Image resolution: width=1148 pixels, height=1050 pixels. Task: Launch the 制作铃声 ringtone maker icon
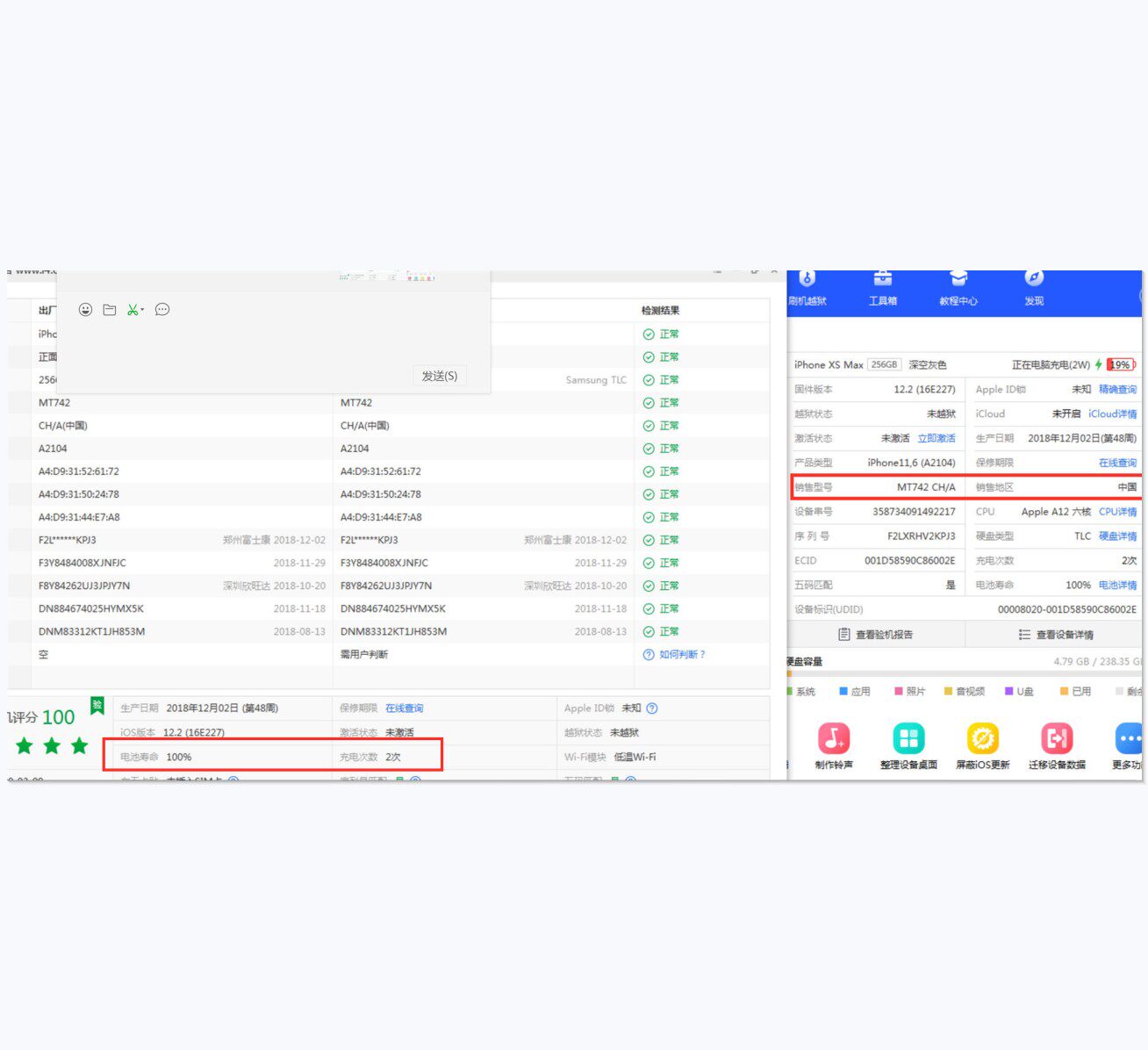(834, 738)
